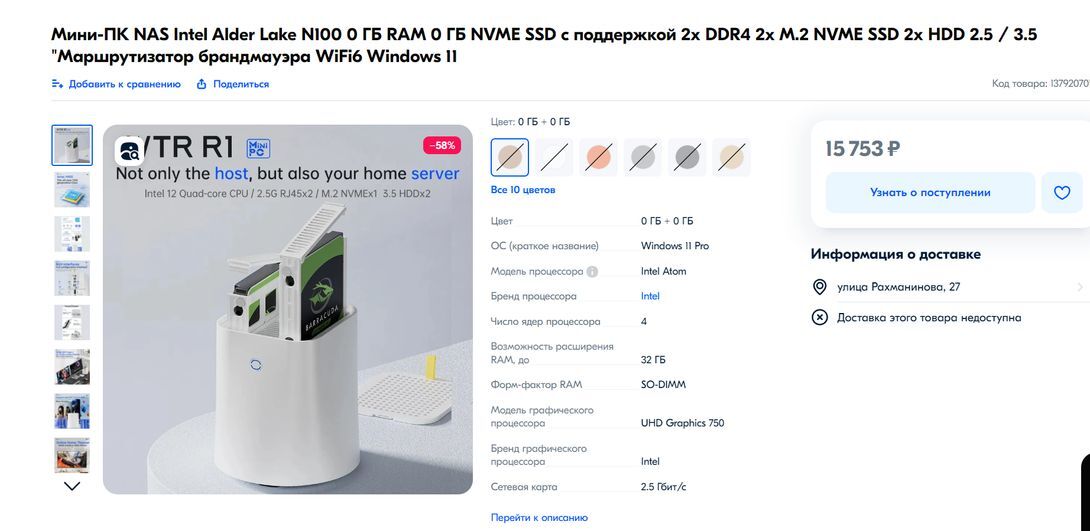Click the info icon next to Модель процессора
1090x531 pixels.
pos(592,272)
